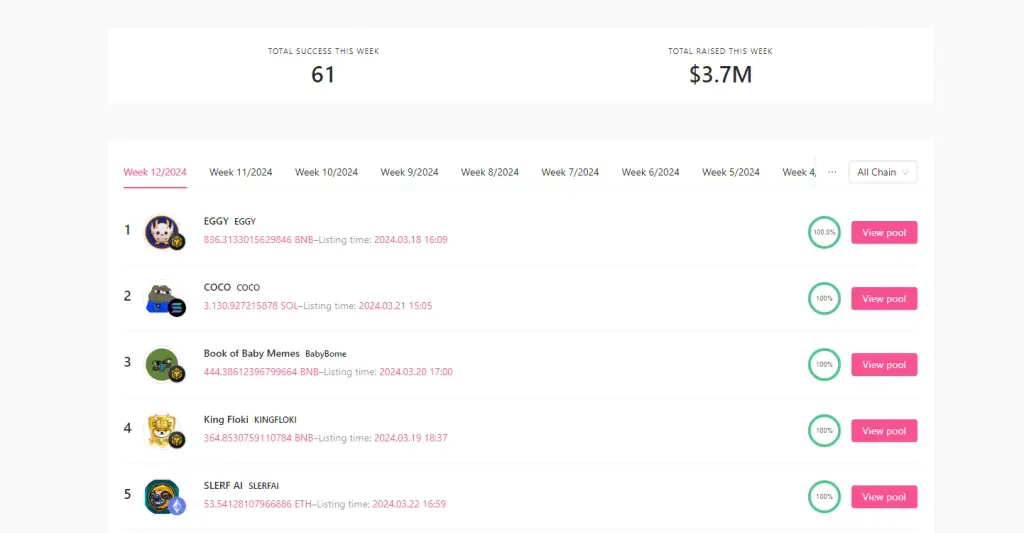Open the Week 8/2024 tab
The height and width of the screenshot is (533, 1024).
pos(490,172)
